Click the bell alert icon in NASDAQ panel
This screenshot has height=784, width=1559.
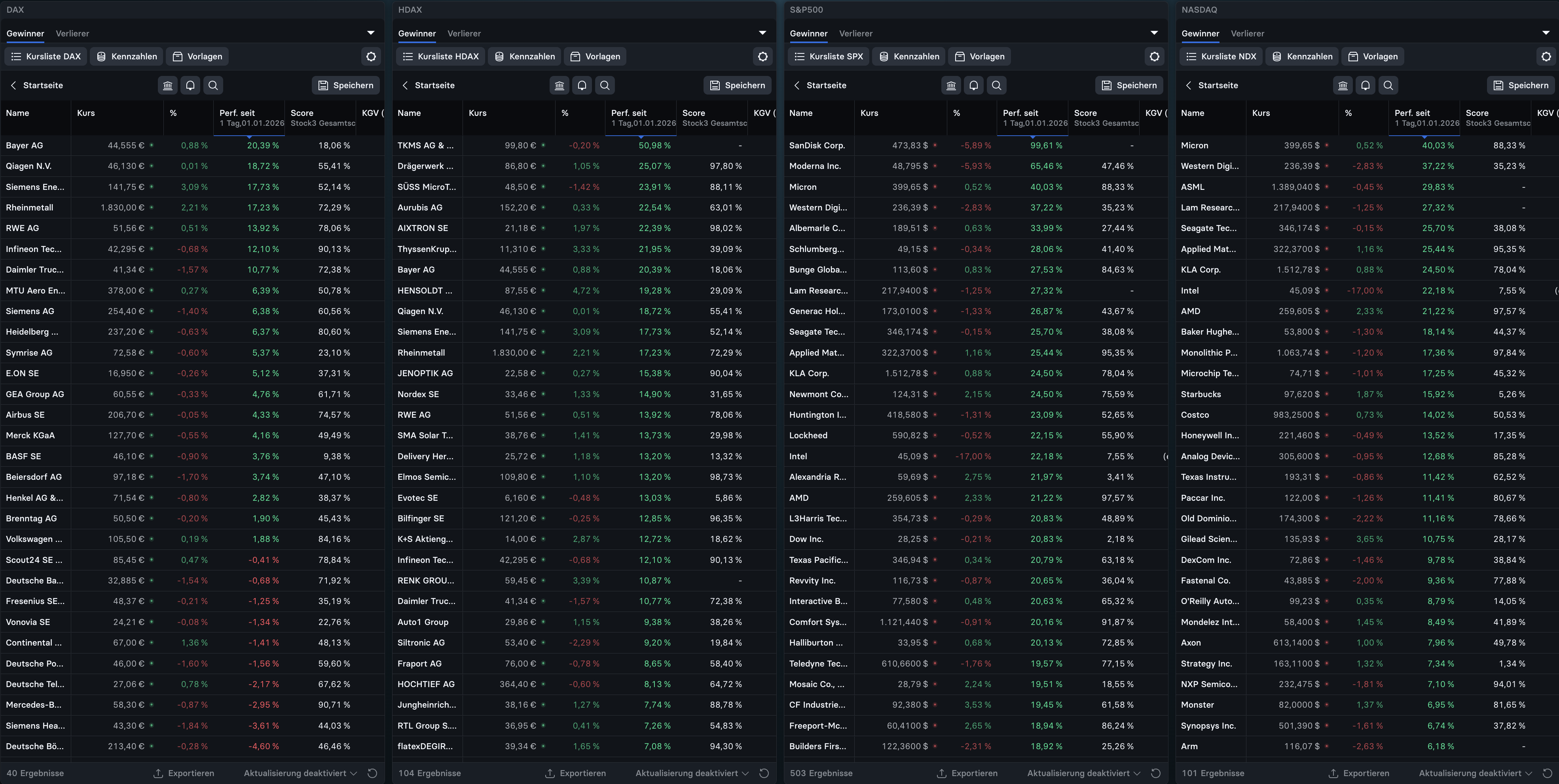click(x=1366, y=85)
